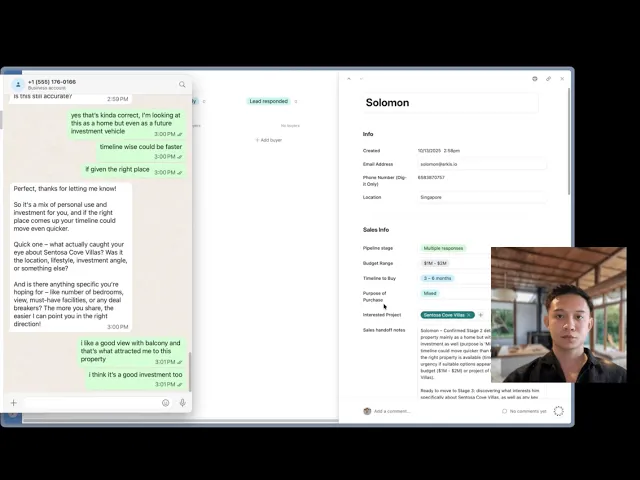Click the globe icon in record header
This screenshot has width=640, height=480.
pyautogui.click(x=535, y=79)
